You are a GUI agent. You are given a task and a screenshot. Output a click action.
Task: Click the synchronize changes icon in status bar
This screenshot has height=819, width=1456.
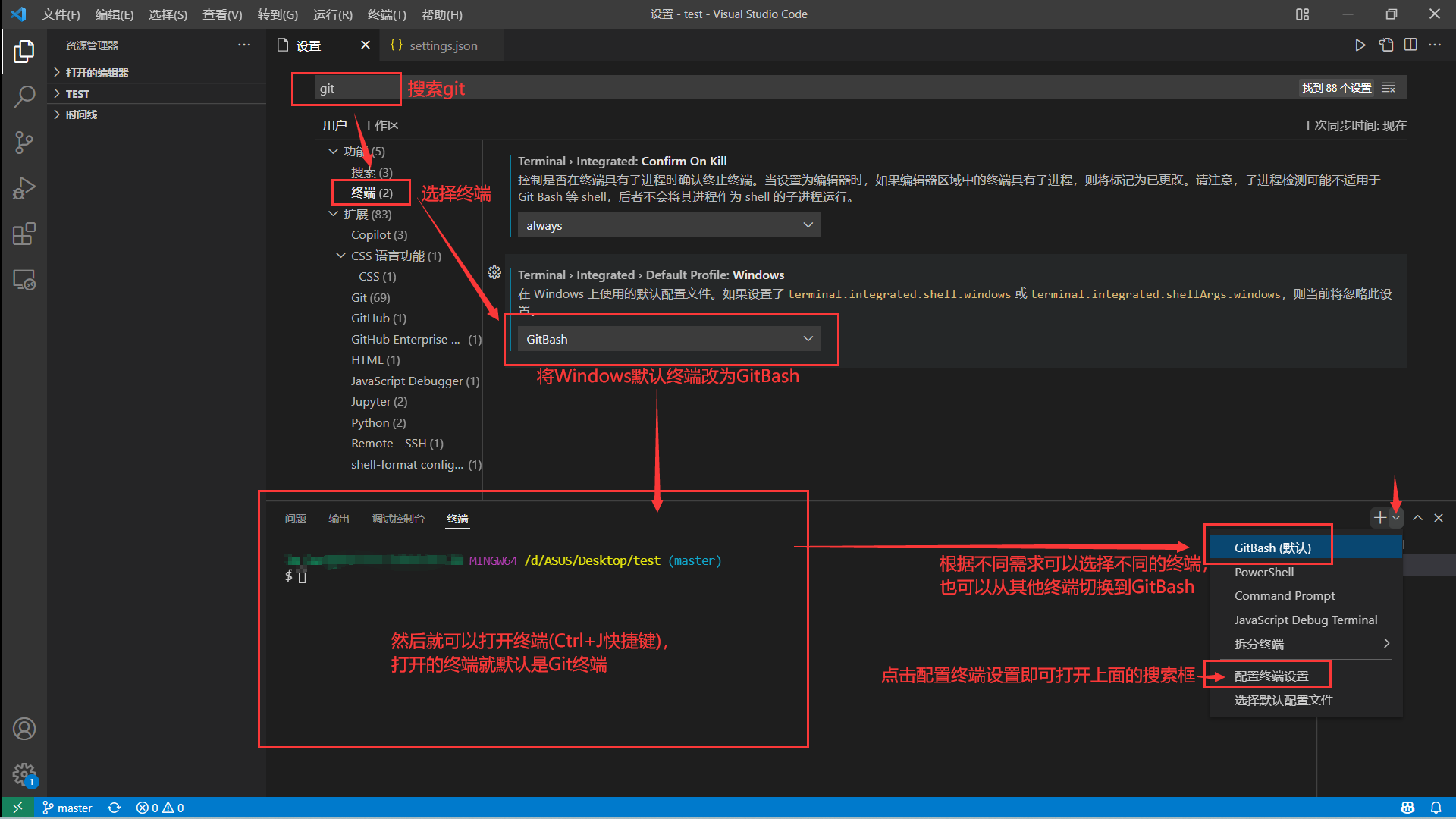(115, 808)
